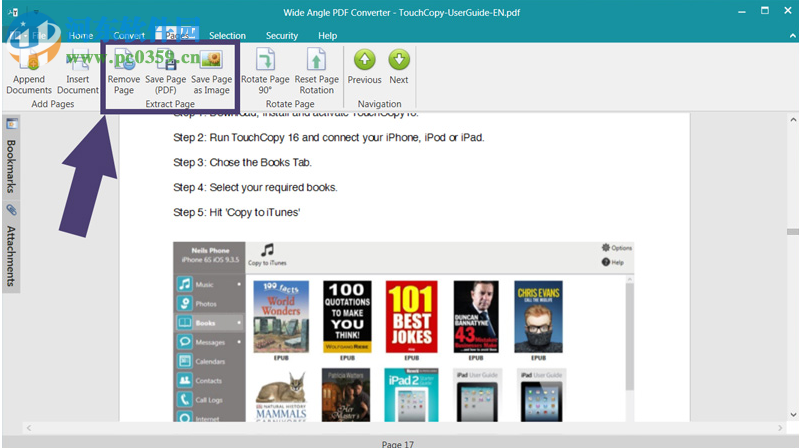Click the horizontal scrollbar right arrow
Screen dimensions: 799x448
(x=780, y=428)
